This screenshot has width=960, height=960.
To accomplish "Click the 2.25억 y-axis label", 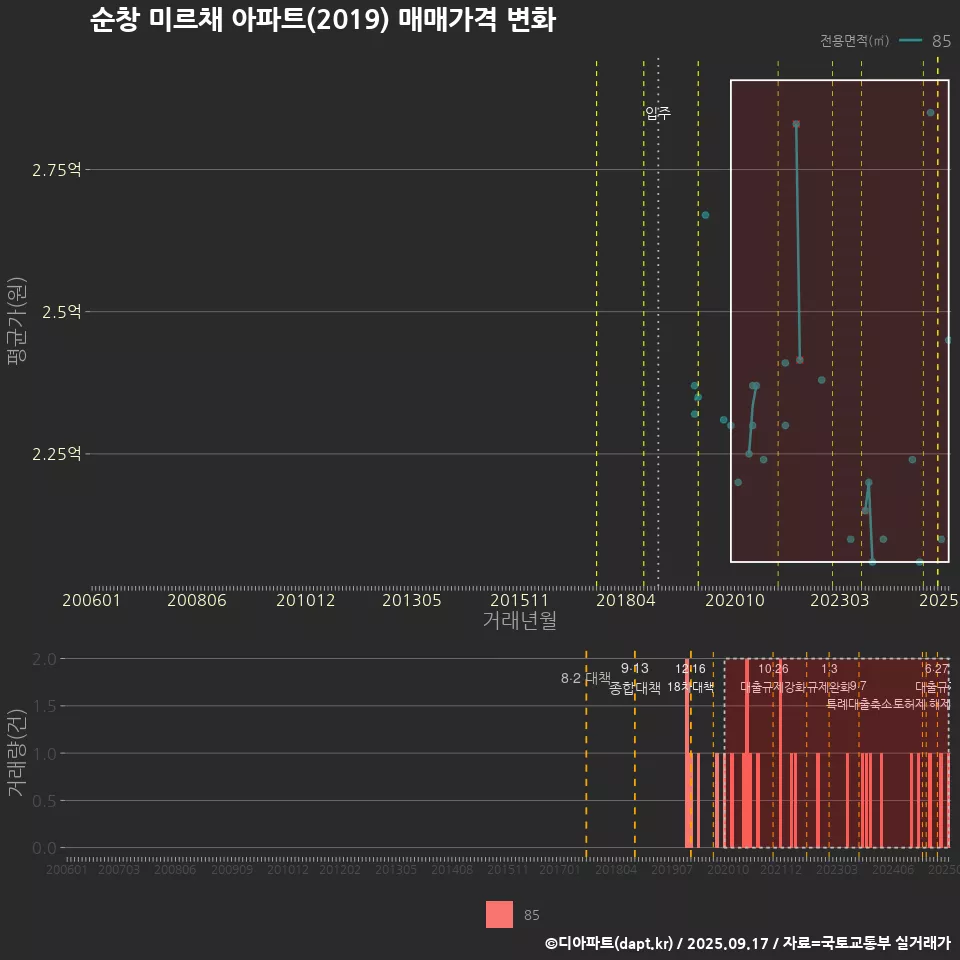I will [x=56, y=454].
